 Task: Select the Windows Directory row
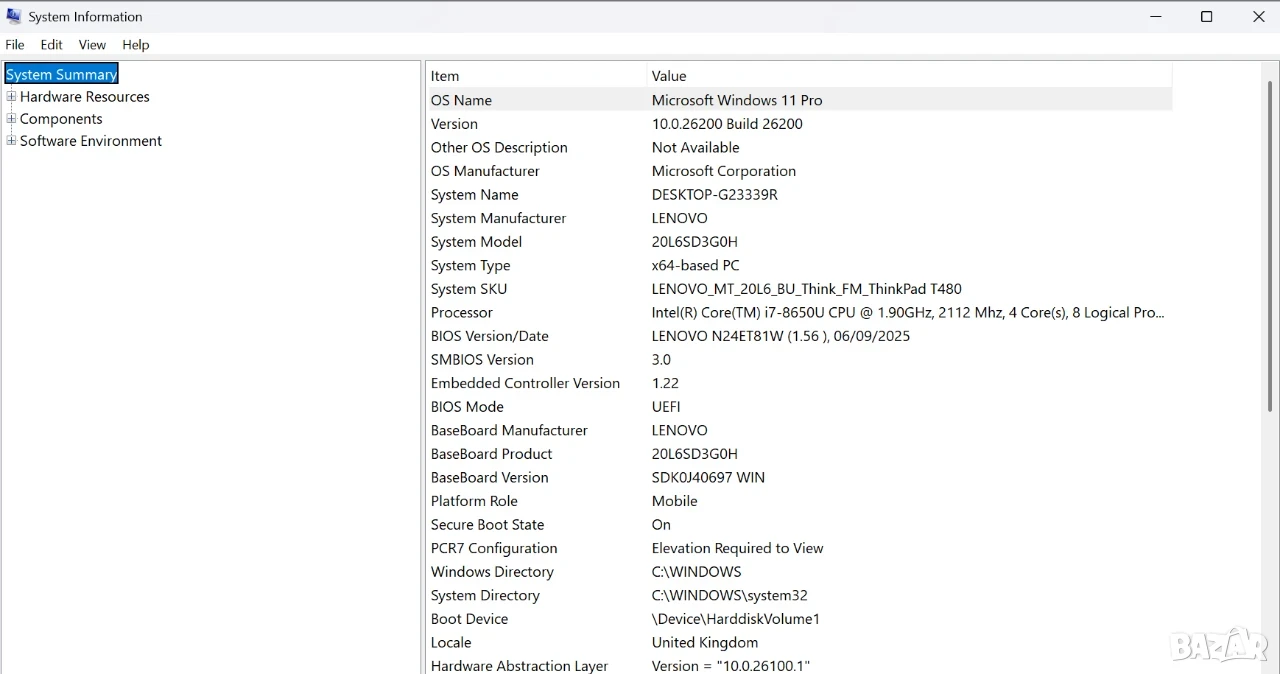click(799, 572)
